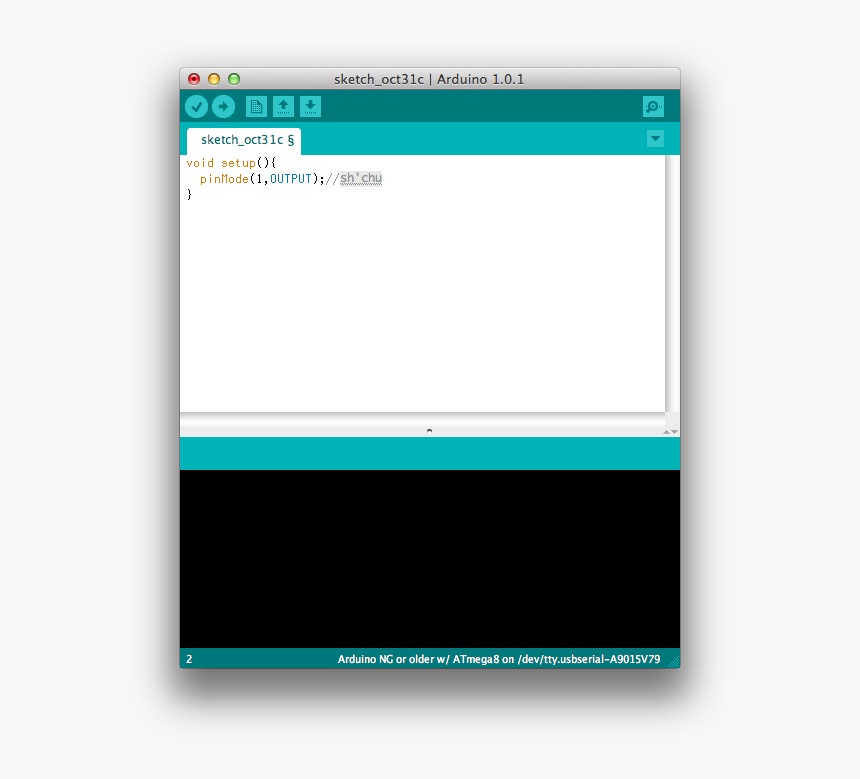Save the sketch with the down-arrow icon

pos(310,106)
